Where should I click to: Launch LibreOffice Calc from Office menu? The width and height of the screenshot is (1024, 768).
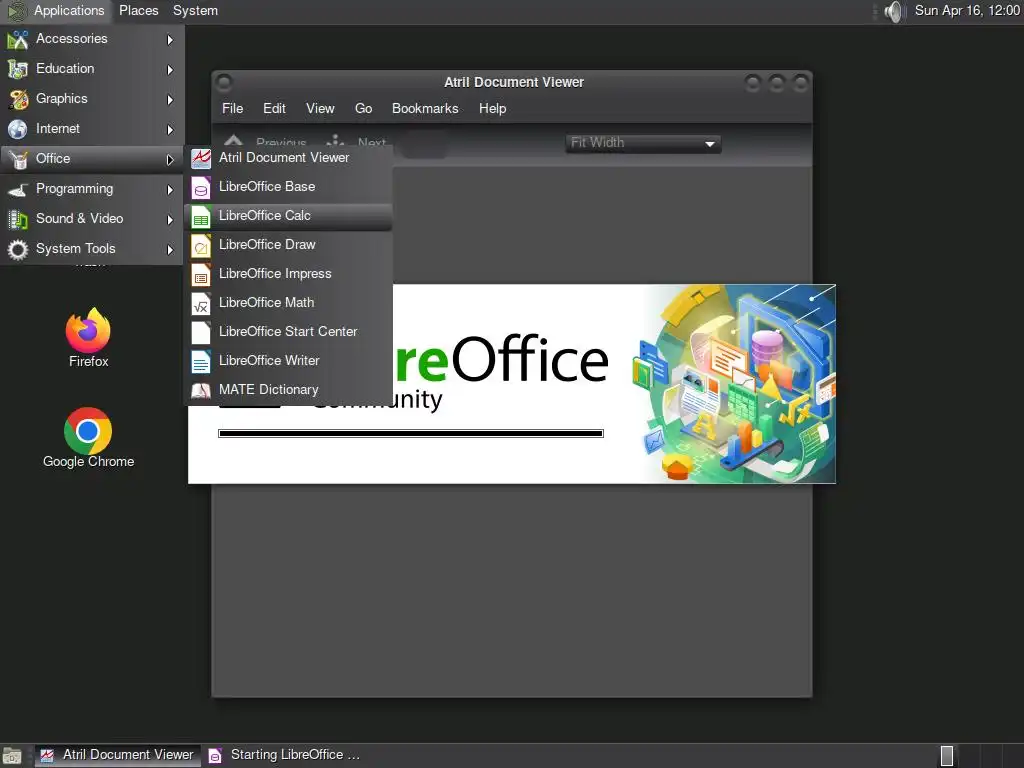pyautogui.click(x=288, y=216)
